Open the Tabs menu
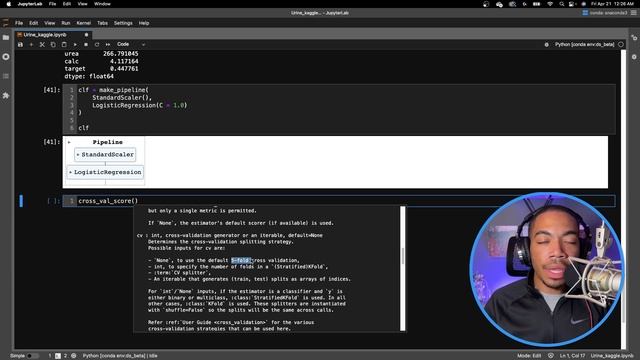The height and width of the screenshot is (360, 640). [x=102, y=23]
